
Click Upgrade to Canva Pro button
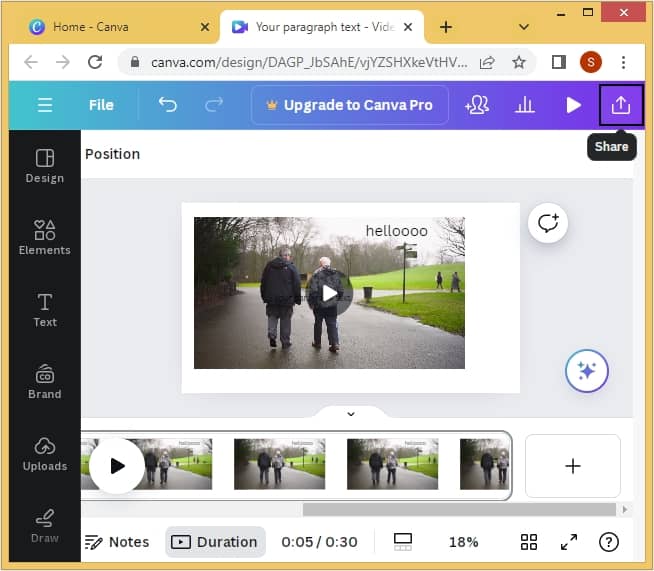350,105
